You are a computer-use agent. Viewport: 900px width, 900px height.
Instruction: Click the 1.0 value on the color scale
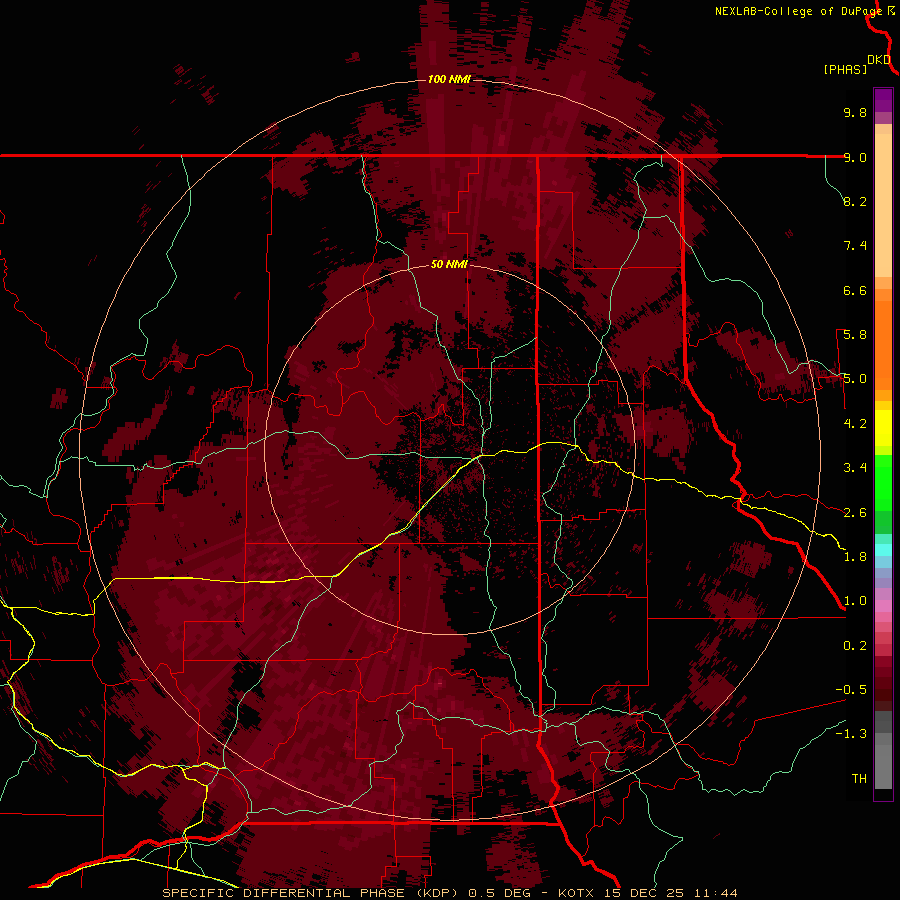coord(855,601)
